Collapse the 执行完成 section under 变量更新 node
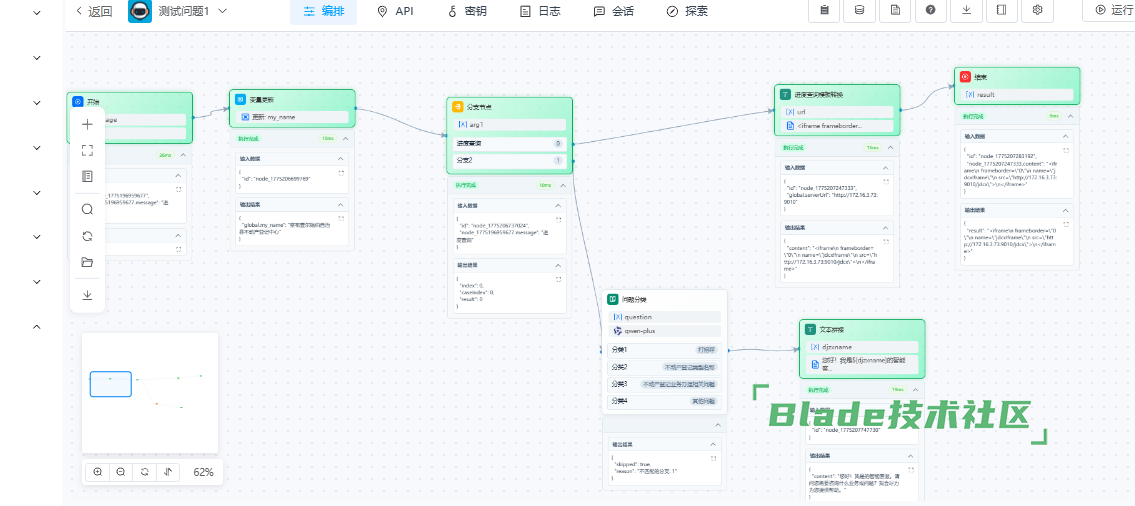Image resolution: width=1135 pixels, height=506 pixels. click(x=345, y=139)
